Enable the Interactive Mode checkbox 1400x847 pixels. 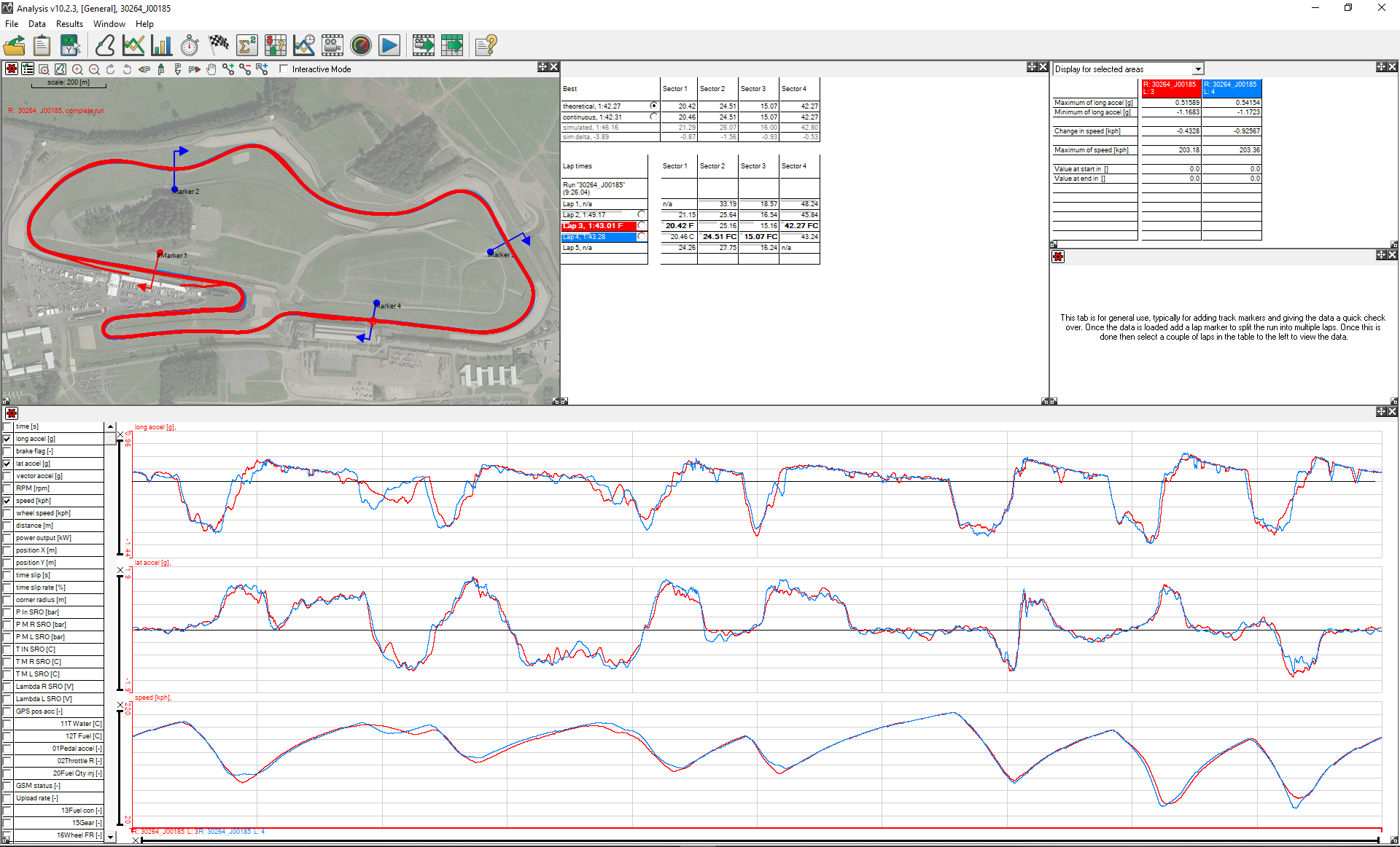[x=284, y=69]
